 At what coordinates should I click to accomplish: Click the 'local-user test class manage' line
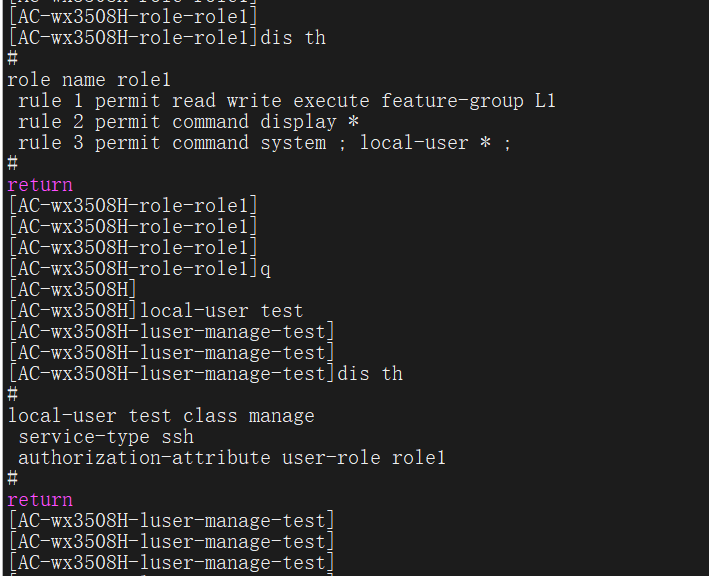[161, 416]
